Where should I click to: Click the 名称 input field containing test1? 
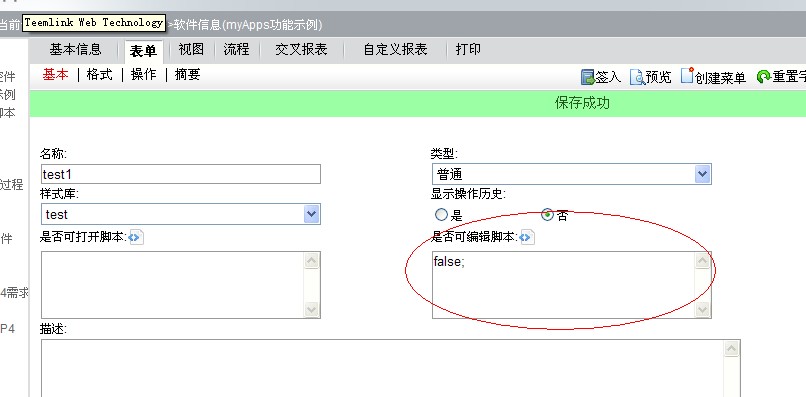pyautogui.click(x=180, y=174)
